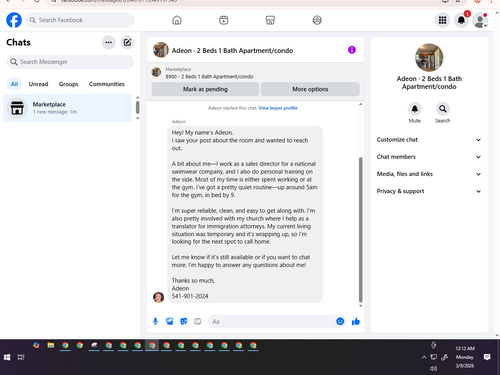The image size is (500, 375).
Task: Click the volume speaker tray icon
Action: 433,368
